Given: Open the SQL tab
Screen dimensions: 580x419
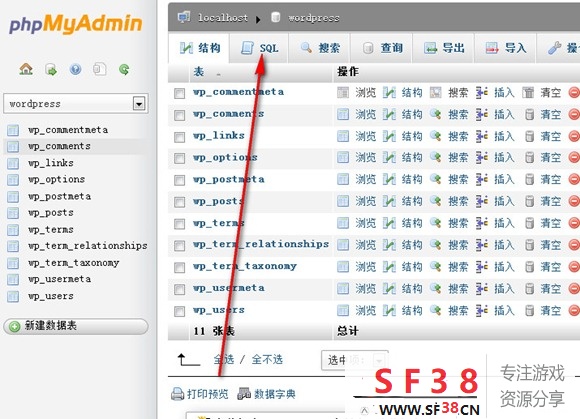Looking at the screenshot, I should tap(259, 48).
